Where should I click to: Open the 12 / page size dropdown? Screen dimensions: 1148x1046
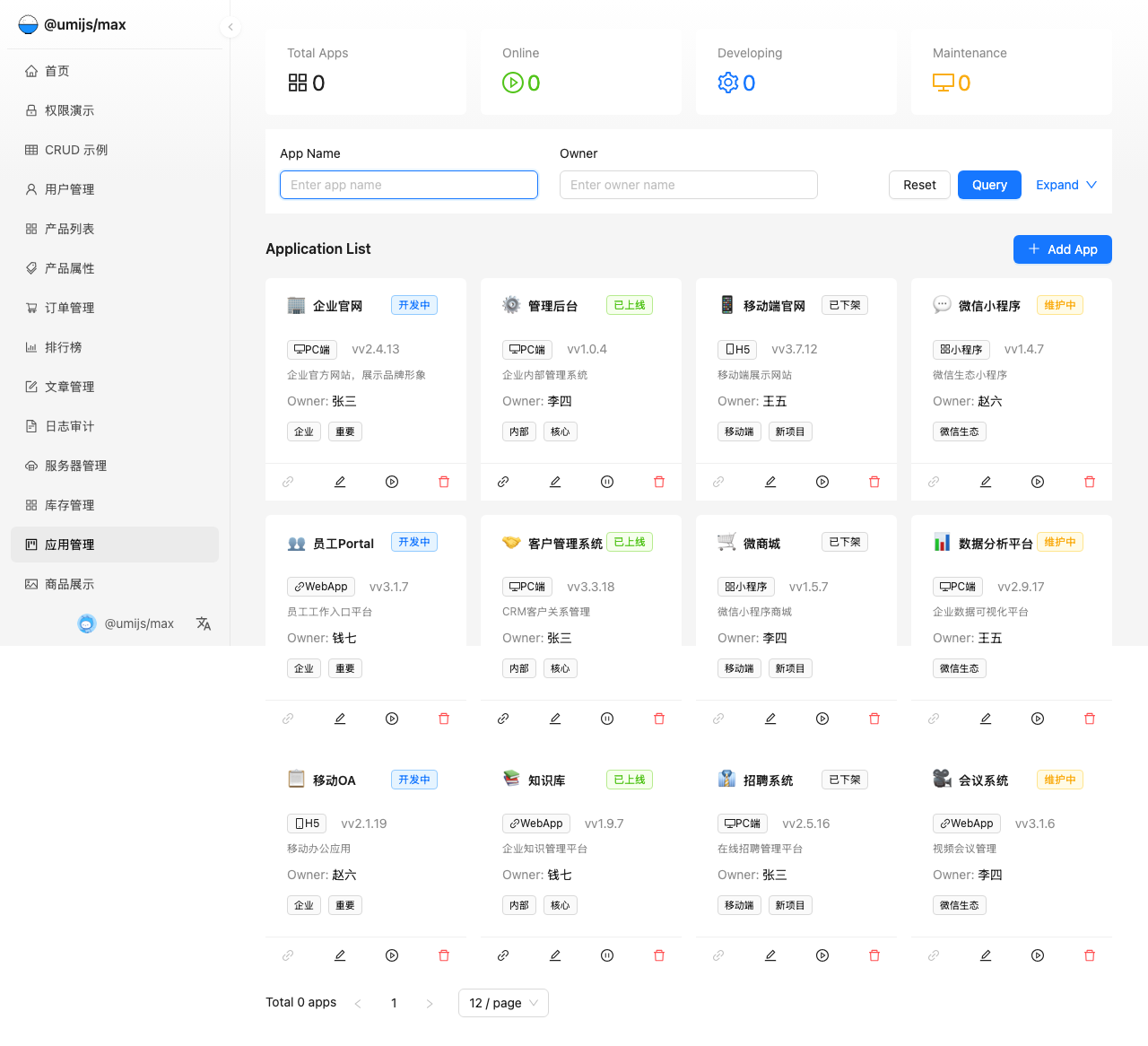503,1003
